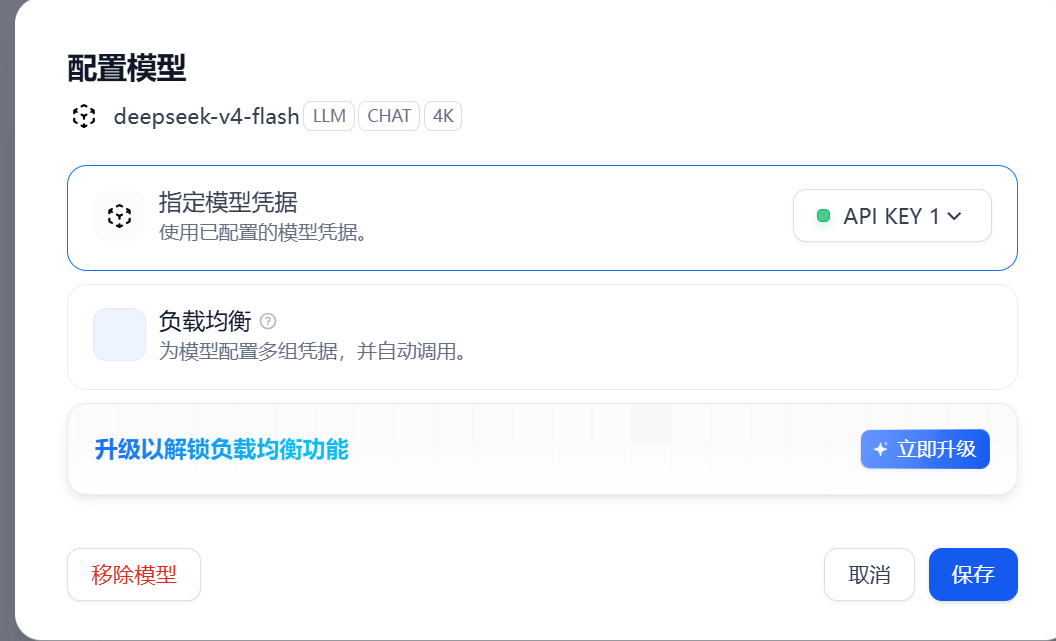Image resolution: width=1056 pixels, height=641 pixels.
Task: Click the DeepSeek icon in 指定模型凭据 card
Action: pos(119,216)
